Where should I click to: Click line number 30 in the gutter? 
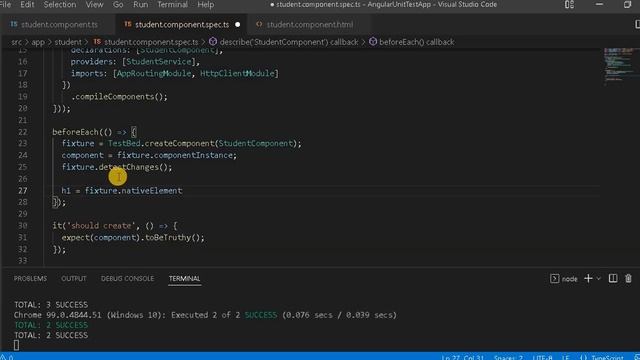coord(22,226)
